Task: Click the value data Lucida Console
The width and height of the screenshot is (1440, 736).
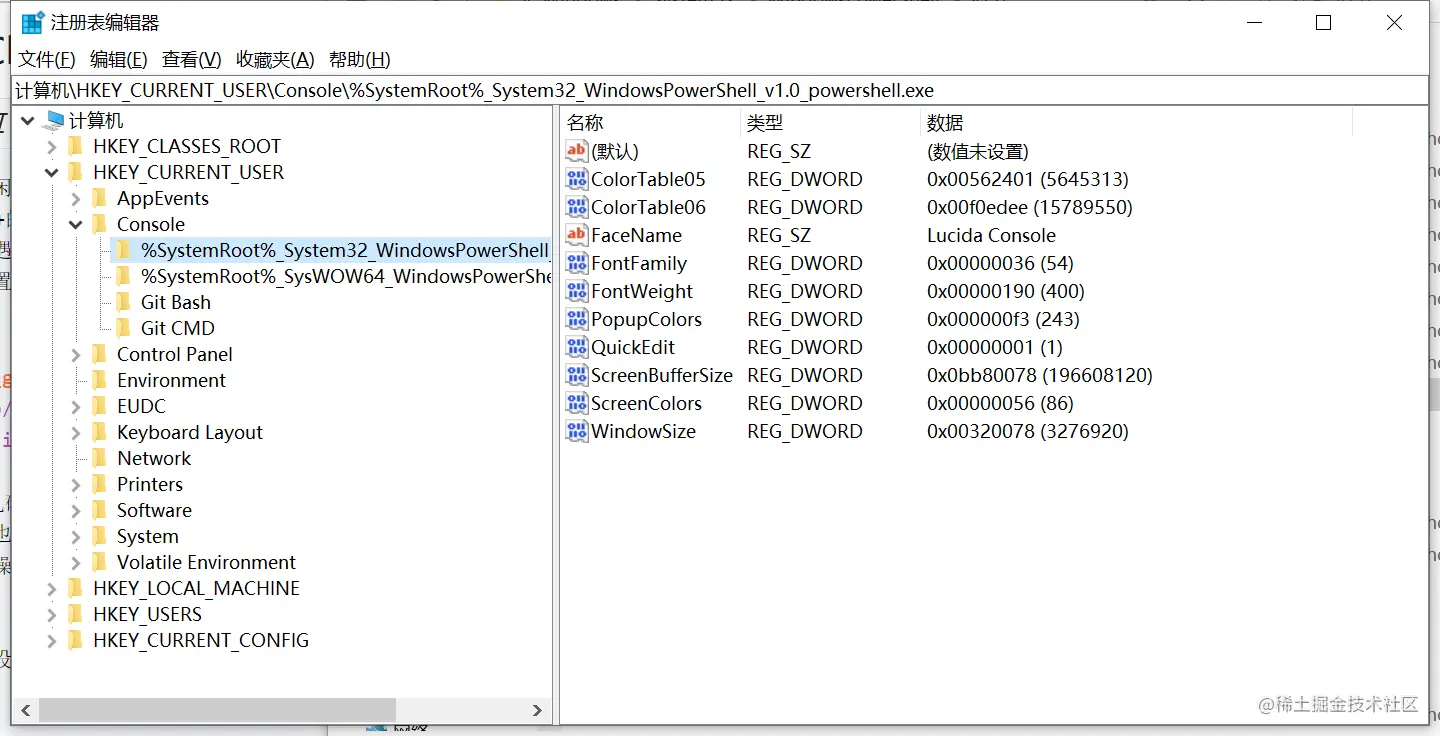Action: pos(991,235)
